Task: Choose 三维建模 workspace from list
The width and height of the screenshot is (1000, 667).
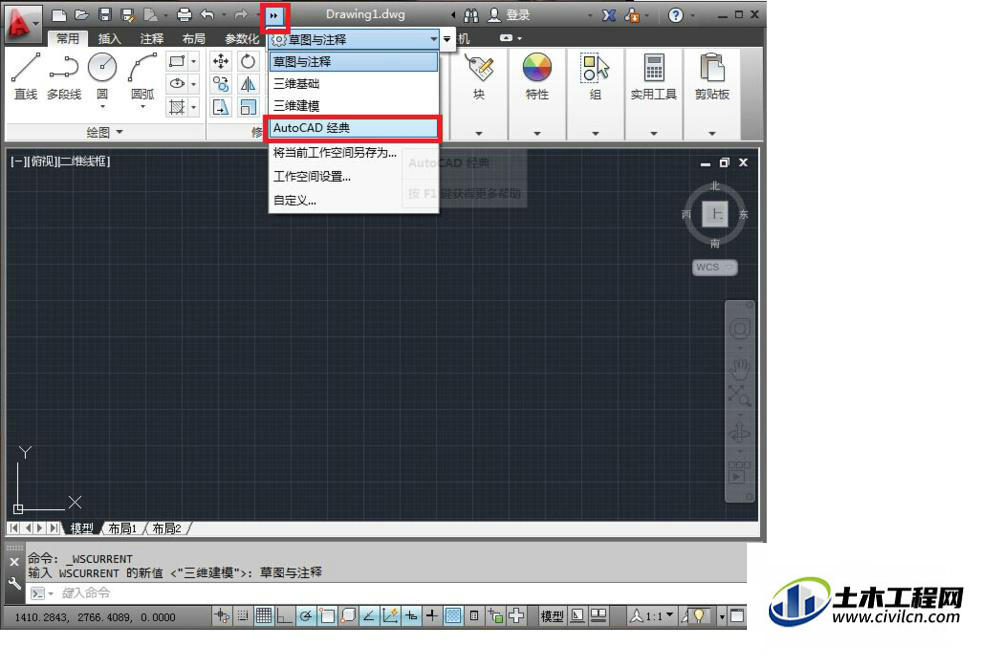Action: (354, 106)
